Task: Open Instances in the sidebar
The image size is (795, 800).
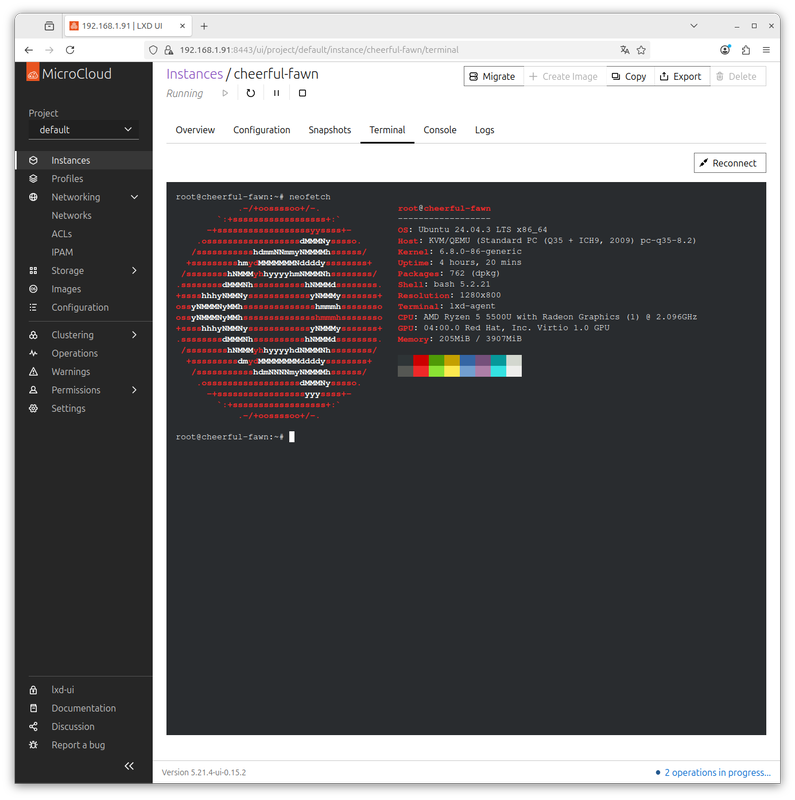Action: [x=84, y=160]
